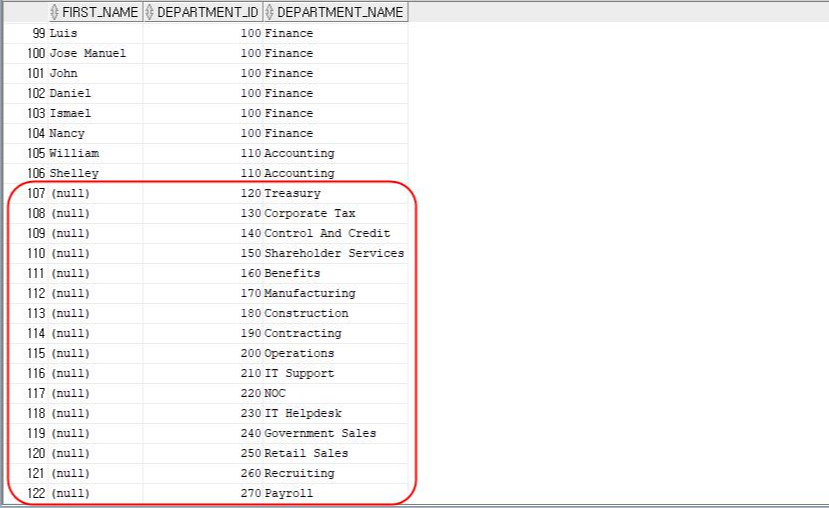This screenshot has height=508, width=829.
Task: Select the 'Construction' cell
Action: pos(335,313)
